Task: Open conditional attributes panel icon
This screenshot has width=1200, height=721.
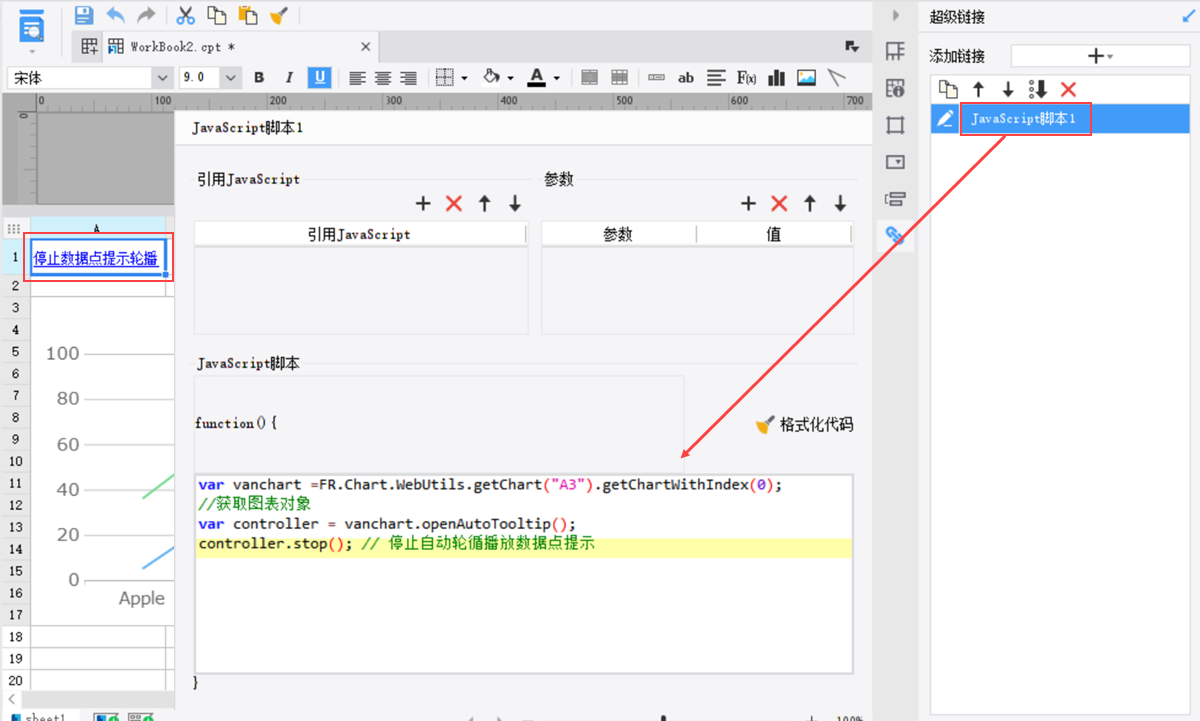Action: (895, 199)
